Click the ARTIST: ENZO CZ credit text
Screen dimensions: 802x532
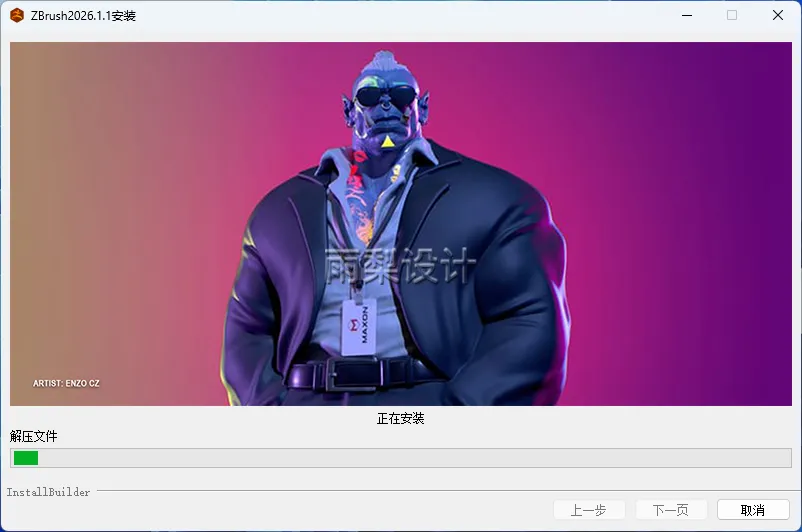tap(66, 383)
